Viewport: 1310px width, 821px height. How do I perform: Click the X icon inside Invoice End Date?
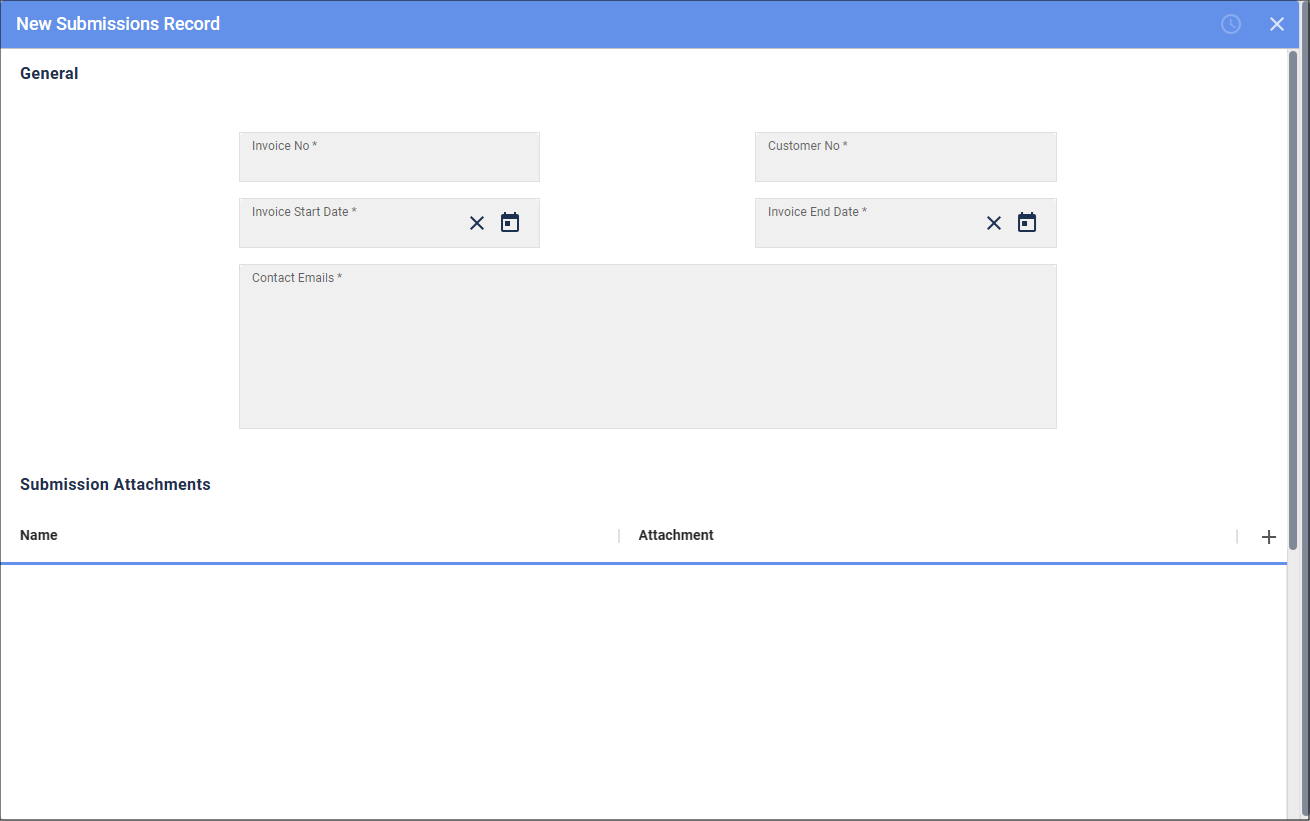pos(993,223)
